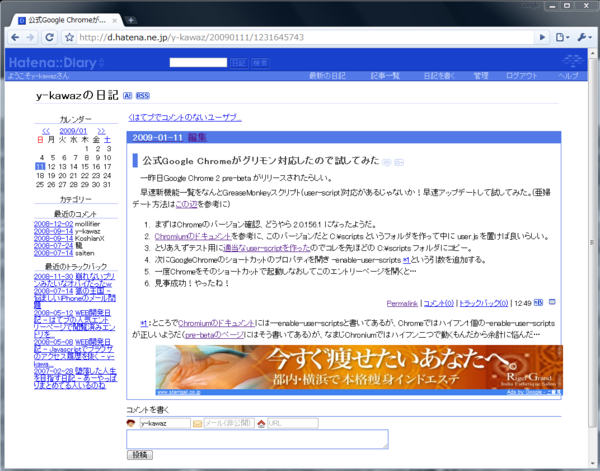
Task: Open Chromiumのドキュメント link in step 2
Action: [193, 236]
